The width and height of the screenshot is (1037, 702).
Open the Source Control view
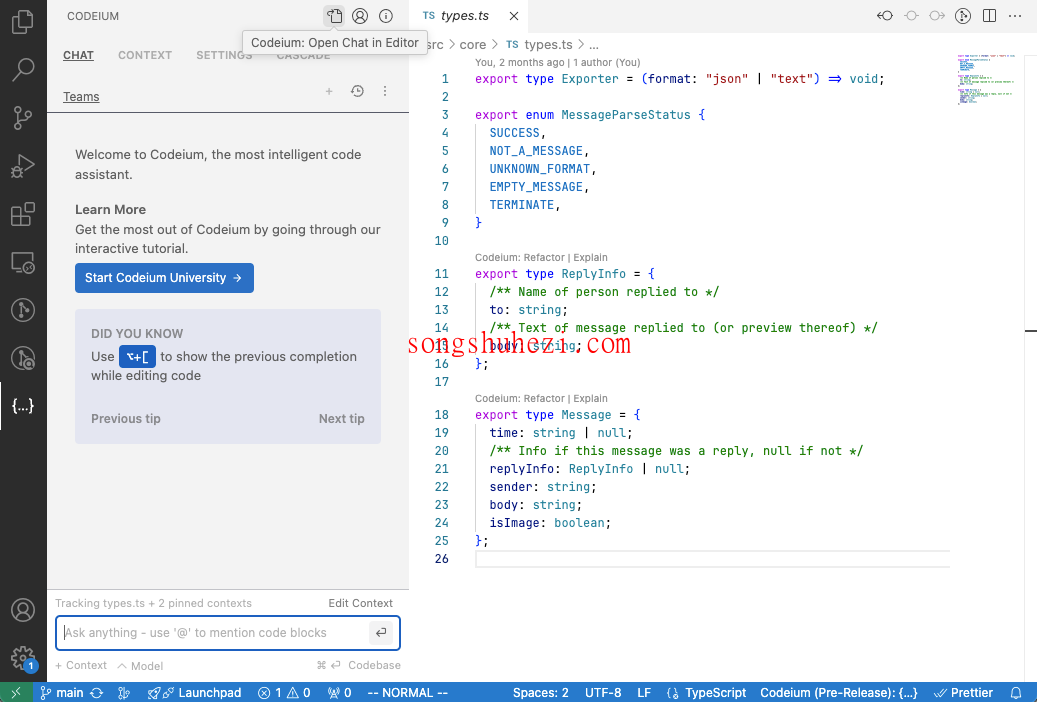[22, 118]
